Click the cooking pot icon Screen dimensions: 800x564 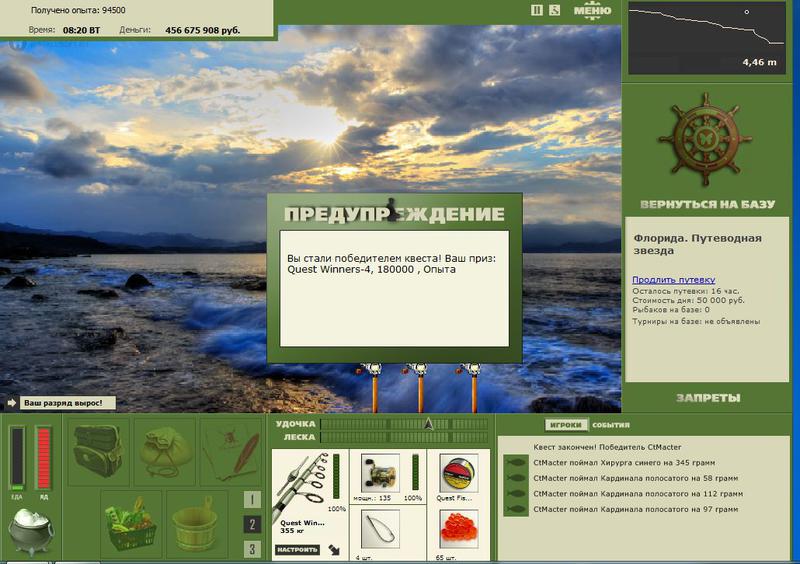coord(31,531)
